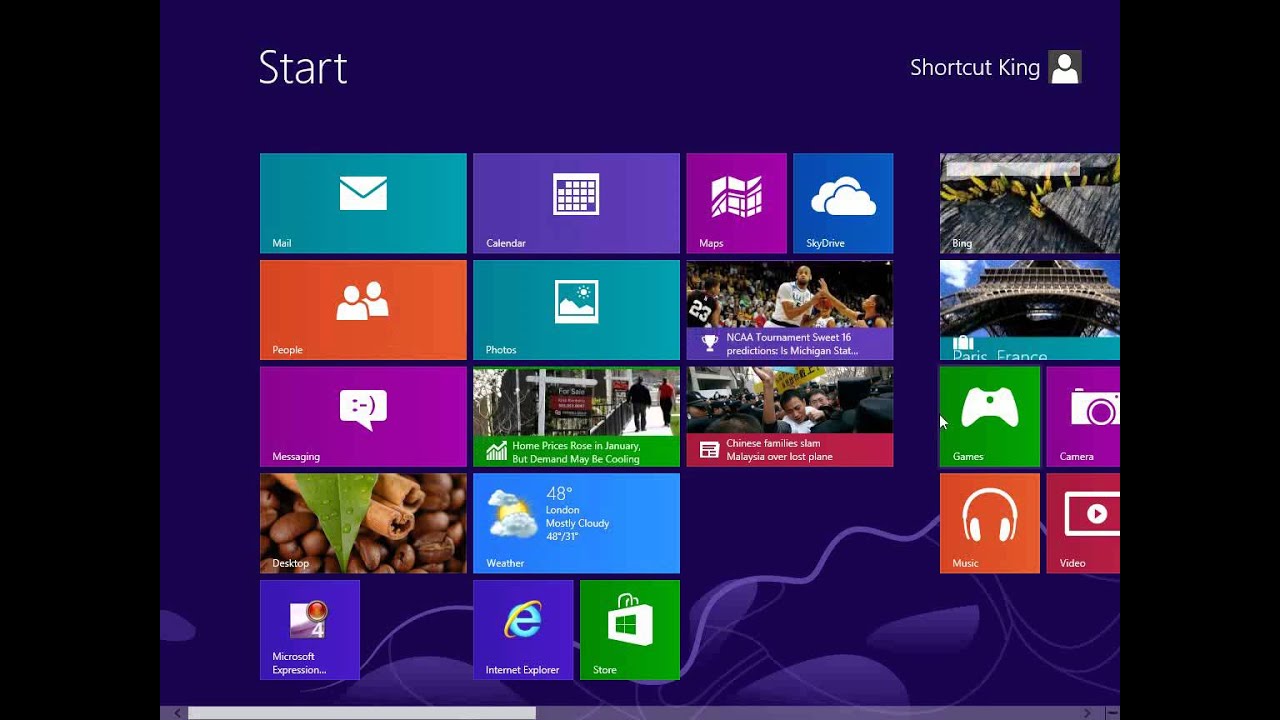Open the SkyDrive tile

coord(843,203)
